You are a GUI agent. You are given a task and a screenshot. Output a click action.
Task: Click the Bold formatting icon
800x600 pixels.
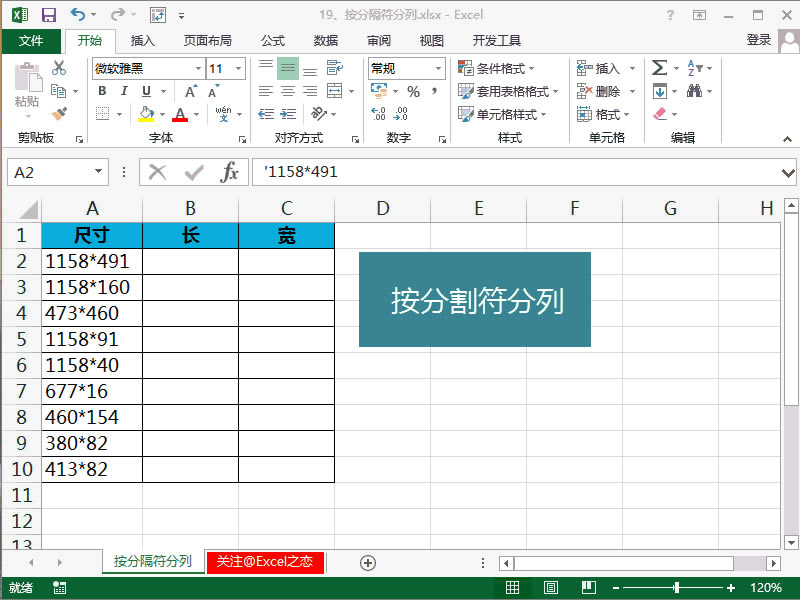click(x=103, y=91)
